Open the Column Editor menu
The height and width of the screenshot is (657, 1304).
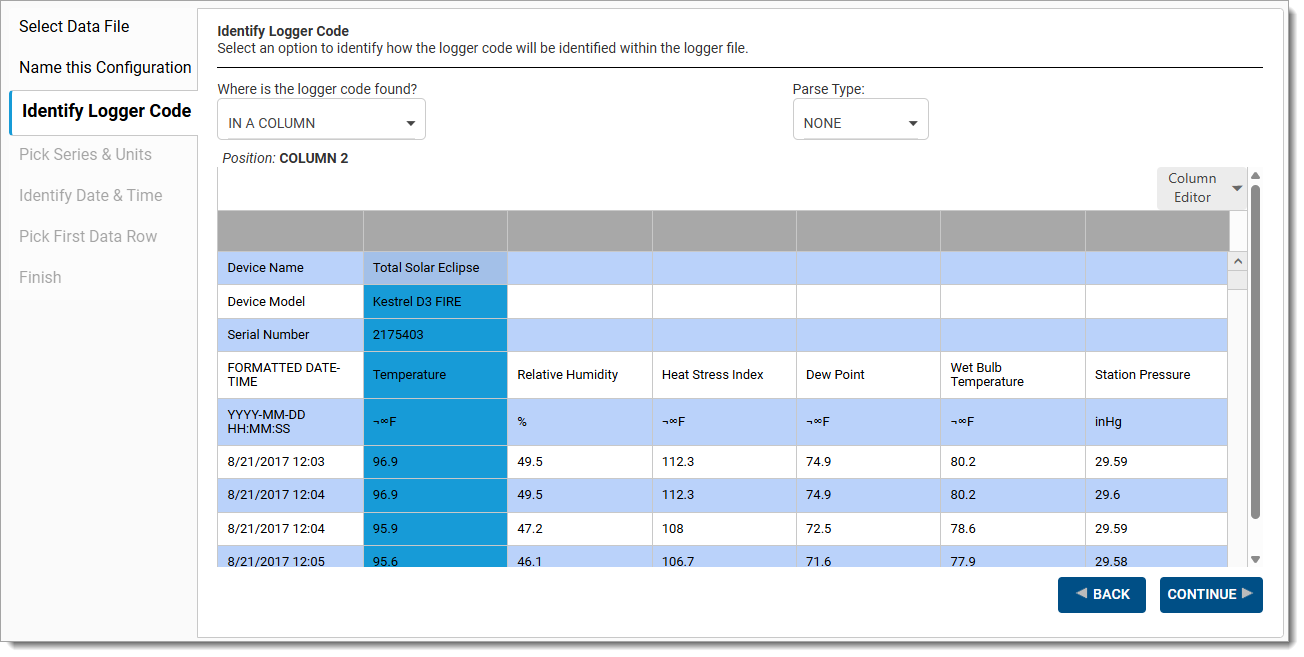click(x=1202, y=188)
